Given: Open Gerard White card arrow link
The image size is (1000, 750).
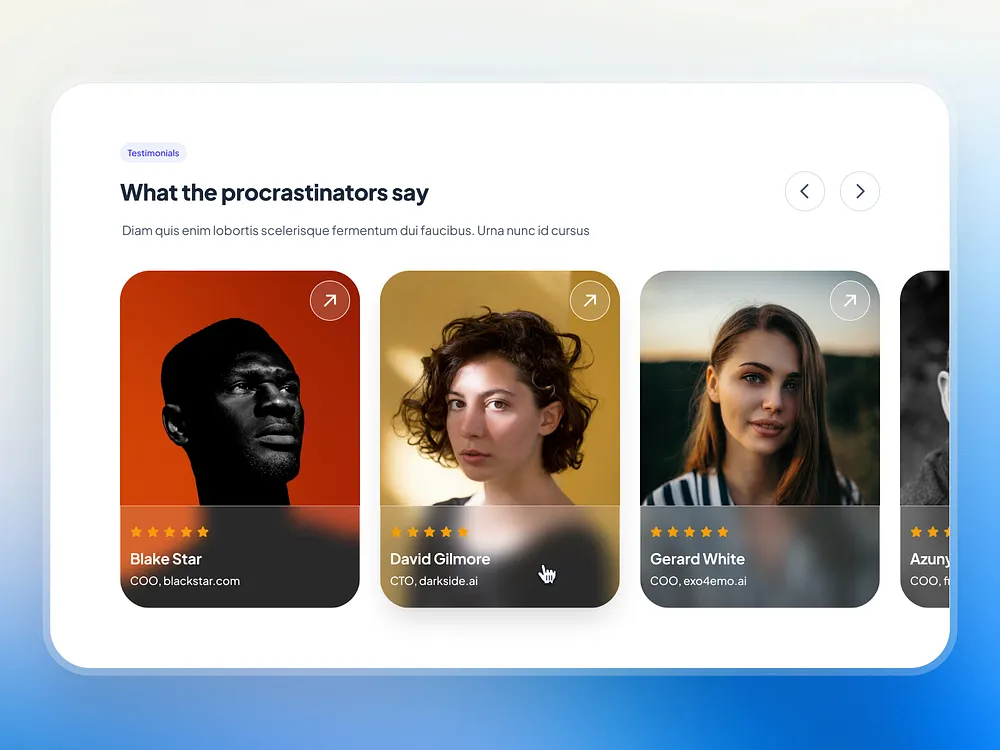Looking at the screenshot, I should point(850,300).
